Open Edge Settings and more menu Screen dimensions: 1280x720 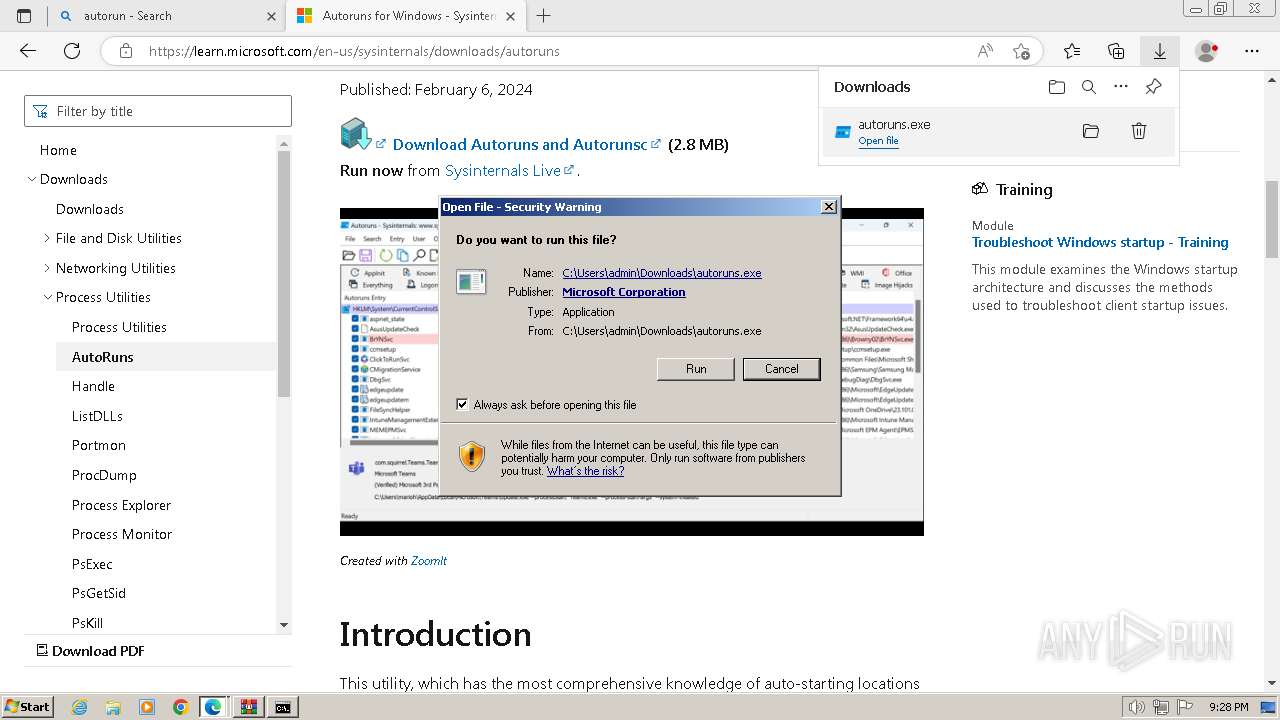tap(1252, 51)
